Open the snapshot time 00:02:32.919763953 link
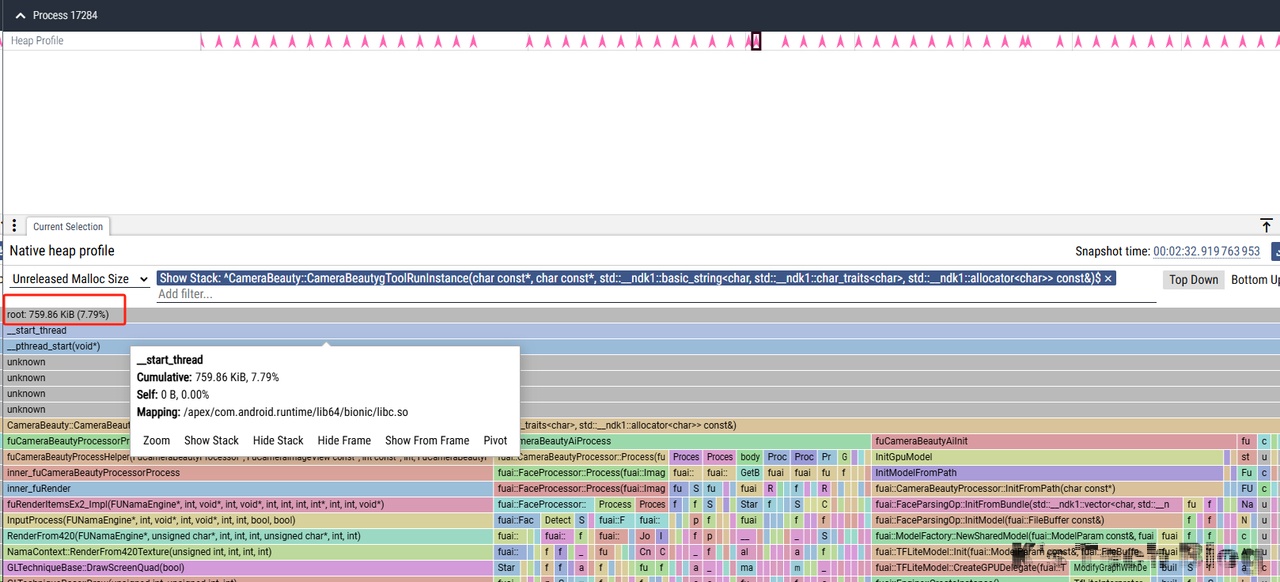This screenshot has width=1280, height=582. coord(1206,252)
